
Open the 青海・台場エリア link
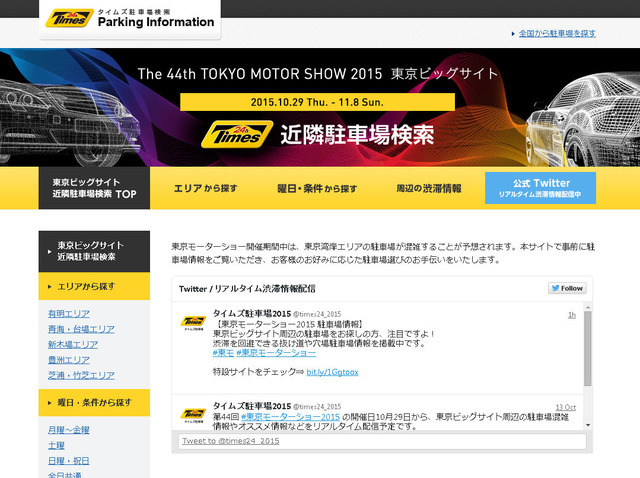click(x=81, y=329)
